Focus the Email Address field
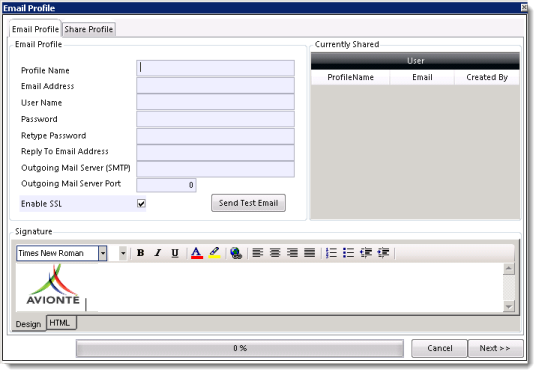The height and width of the screenshot is (375, 539). click(215, 86)
